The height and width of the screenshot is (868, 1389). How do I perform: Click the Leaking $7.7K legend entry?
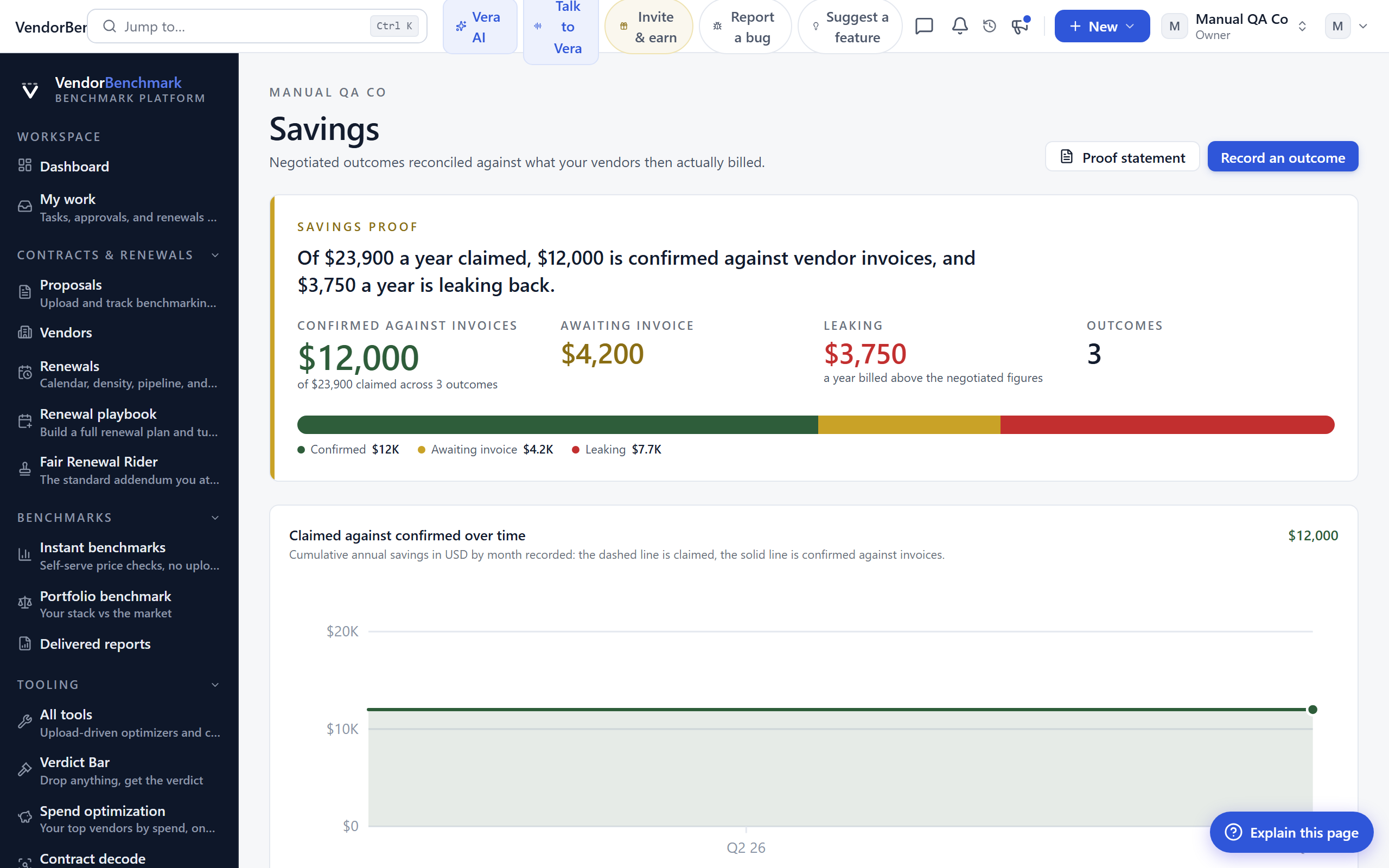(616, 450)
